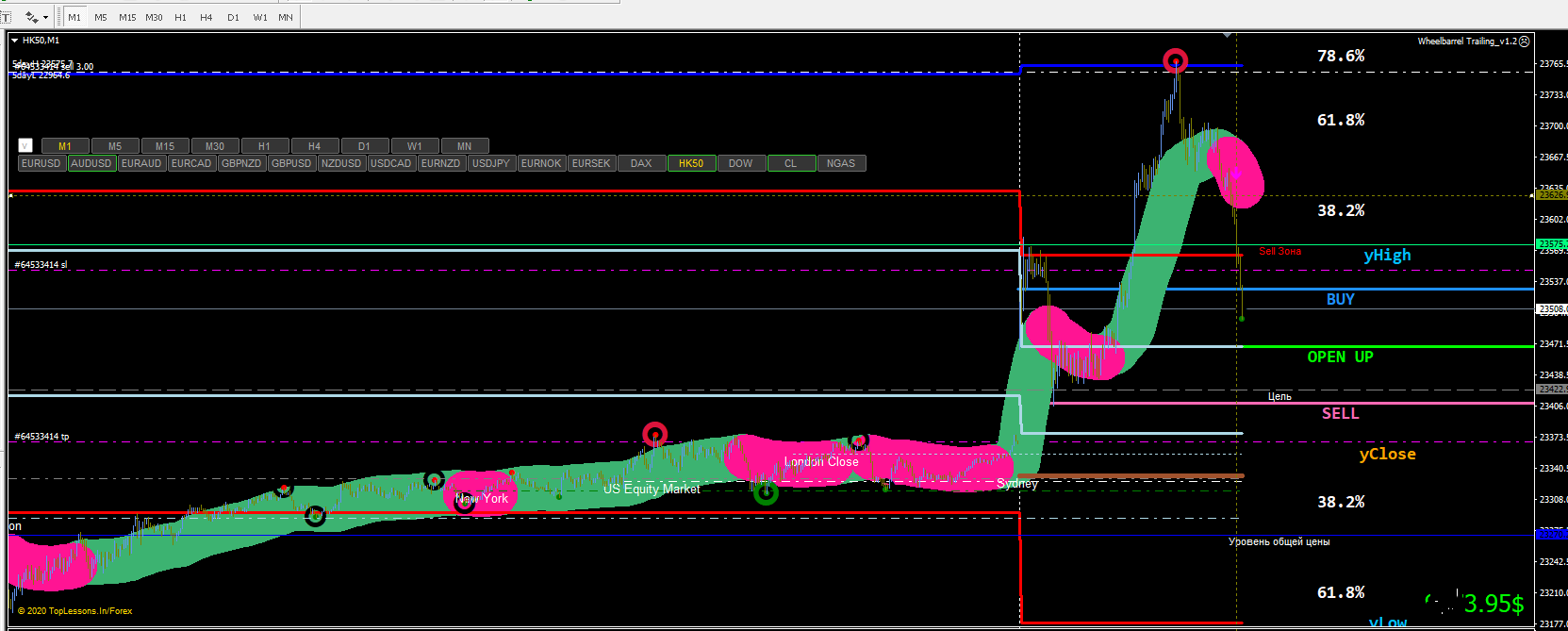Click the yHigh level label
Screen dimensions: 1568x631
point(1387,256)
